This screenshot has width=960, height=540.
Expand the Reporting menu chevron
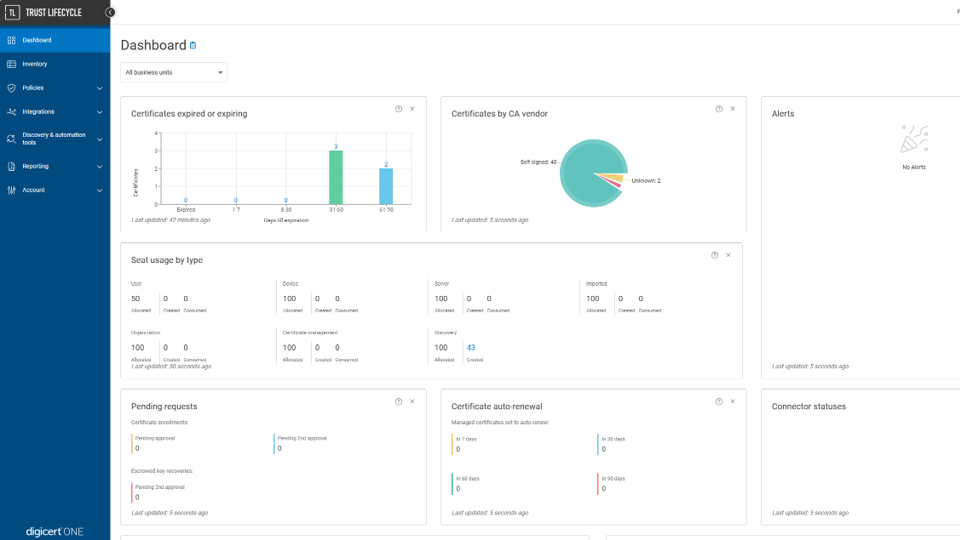[100, 167]
